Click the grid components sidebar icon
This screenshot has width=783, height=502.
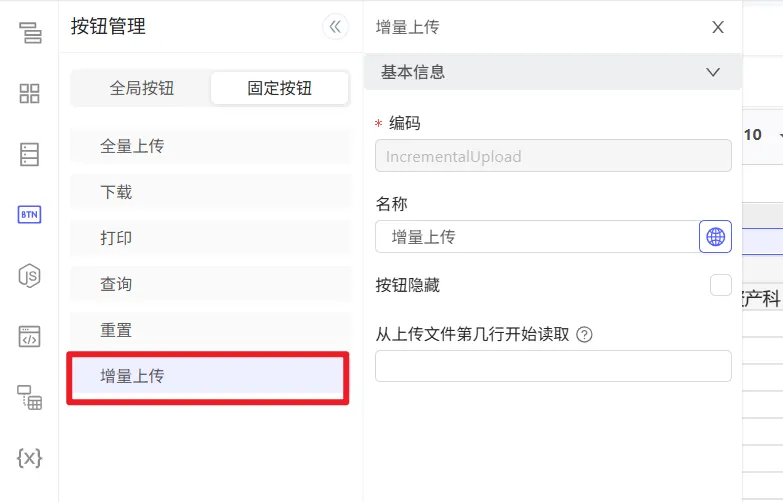tap(30, 94)
